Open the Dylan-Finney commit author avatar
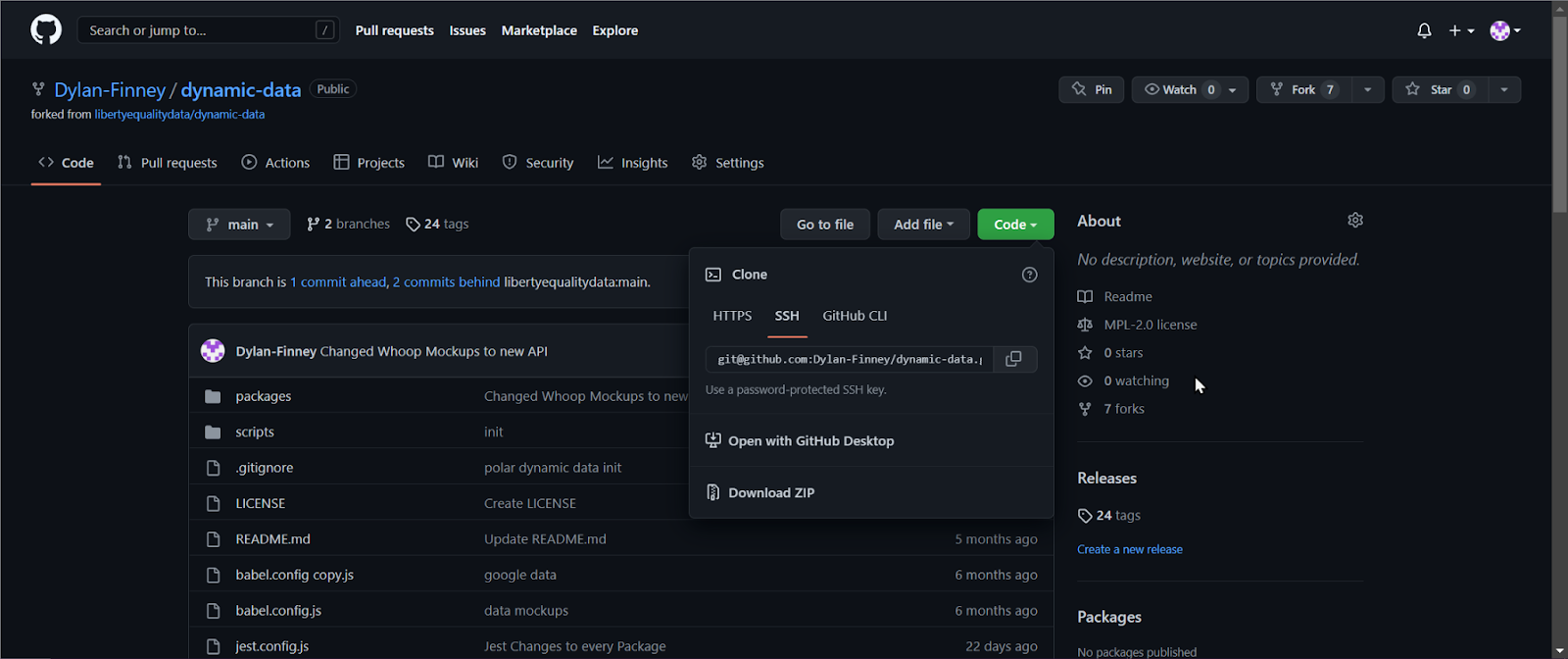This screenshot has height=659, width=1568. [213, 351]
